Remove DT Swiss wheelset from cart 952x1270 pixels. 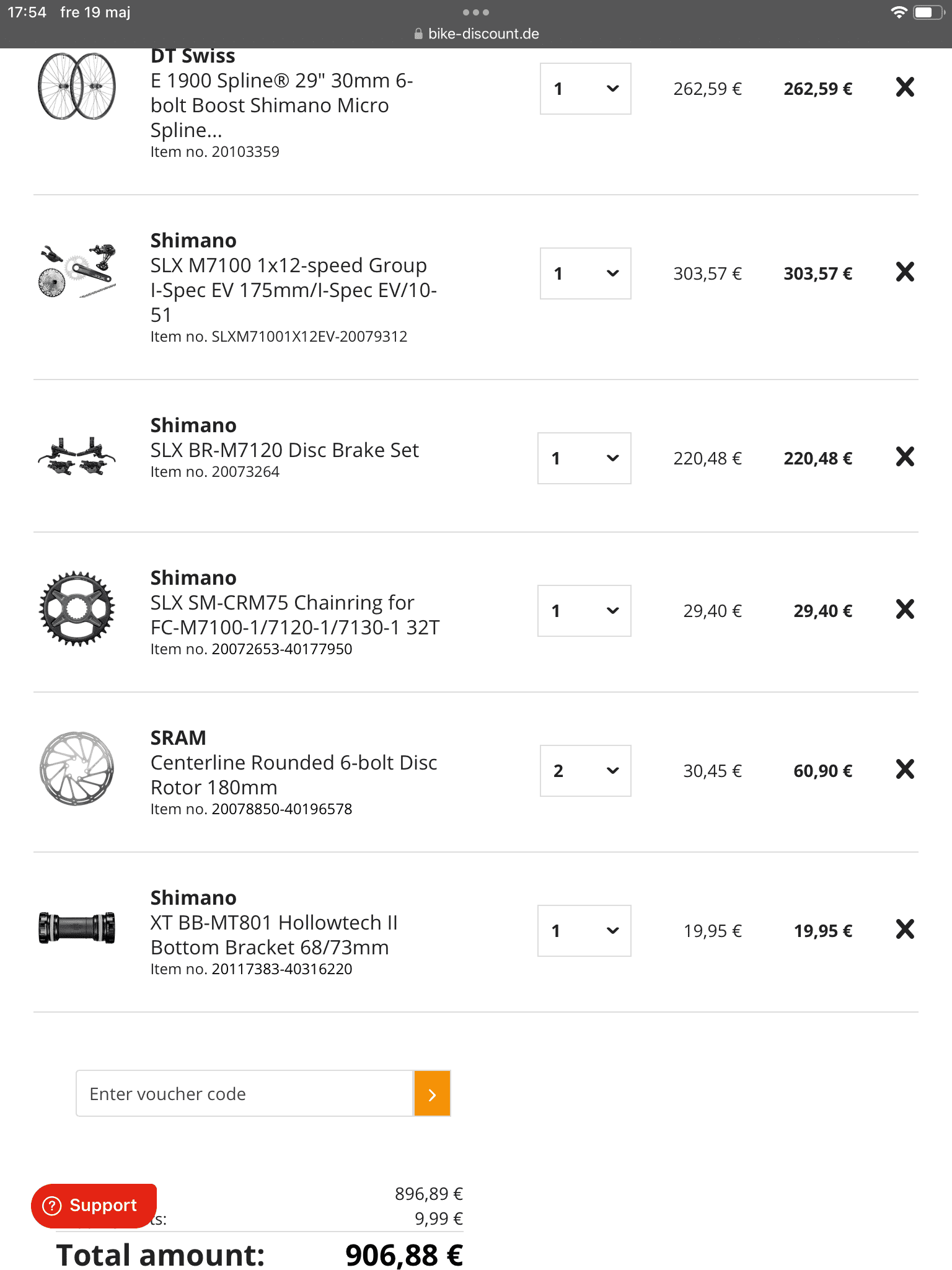[905, 87]
